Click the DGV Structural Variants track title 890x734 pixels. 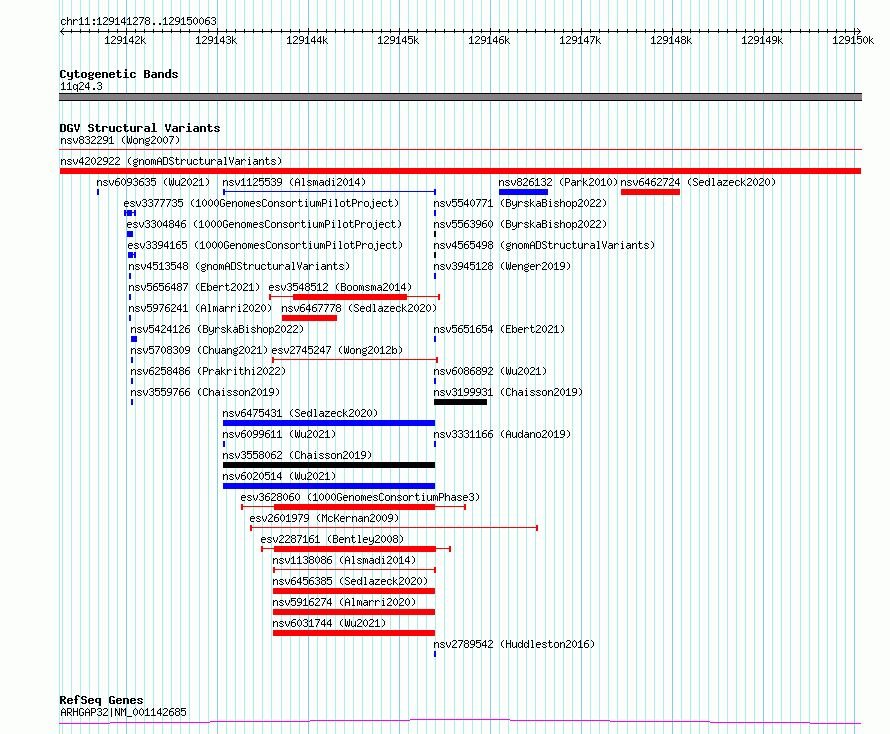140,128
